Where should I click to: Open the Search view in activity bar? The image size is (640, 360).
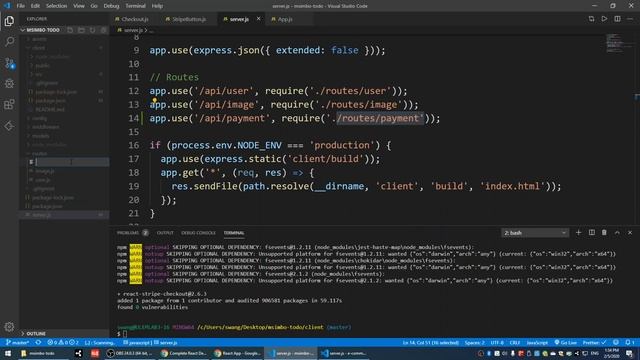9,41
